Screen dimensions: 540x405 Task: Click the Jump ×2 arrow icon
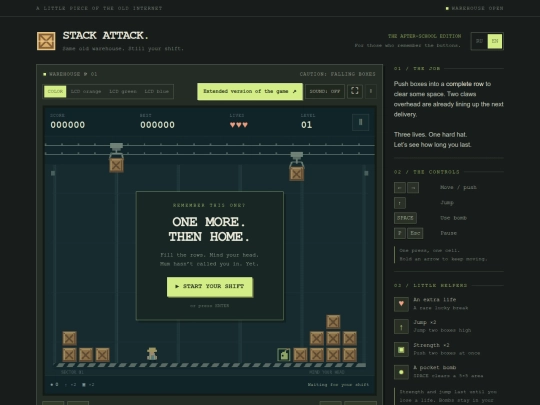(401, 327)
